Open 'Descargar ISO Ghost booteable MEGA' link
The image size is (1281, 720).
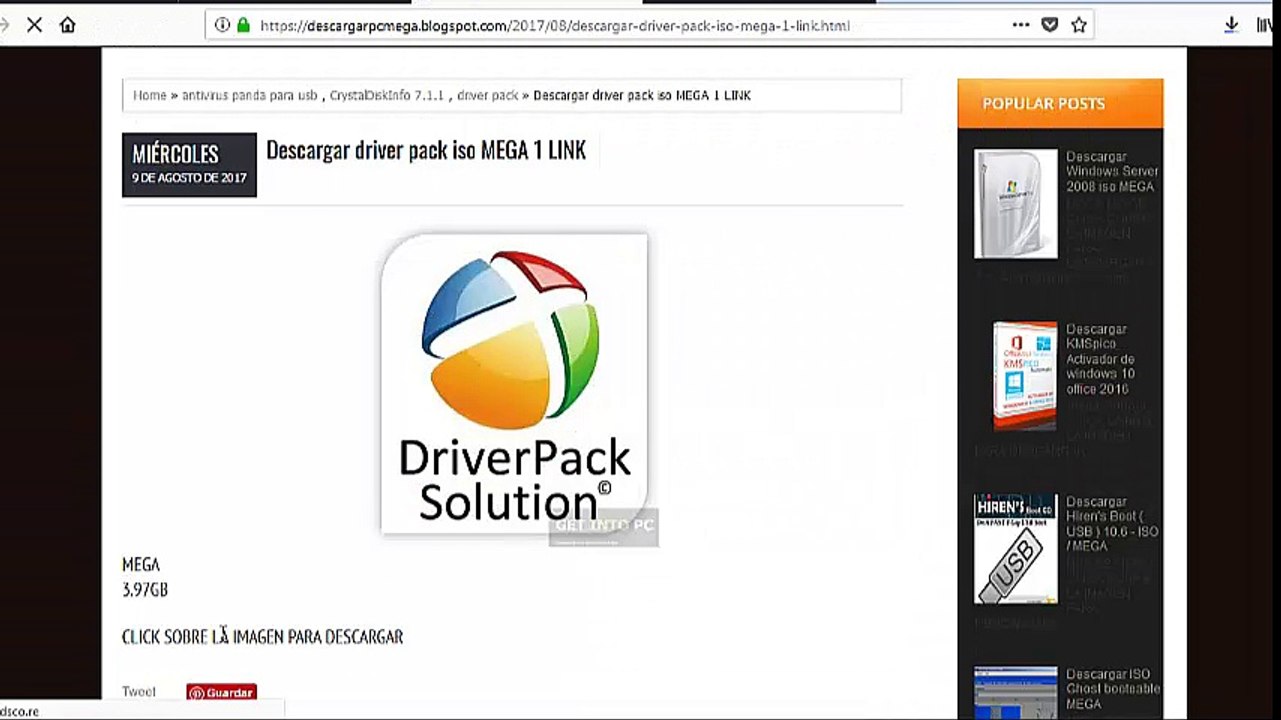pyautogui.click(x=1113, y=689)
